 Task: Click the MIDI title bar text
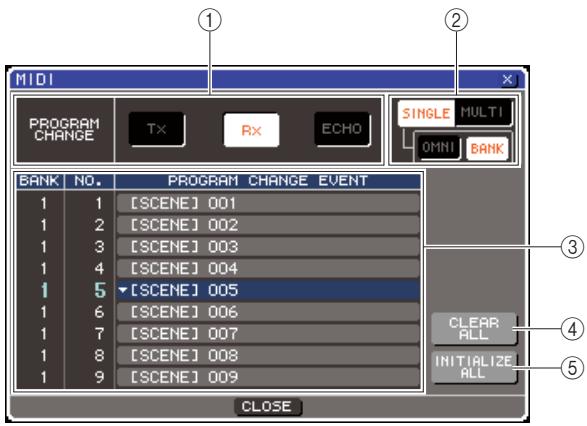pyautogui.click(x=35, y=80)
